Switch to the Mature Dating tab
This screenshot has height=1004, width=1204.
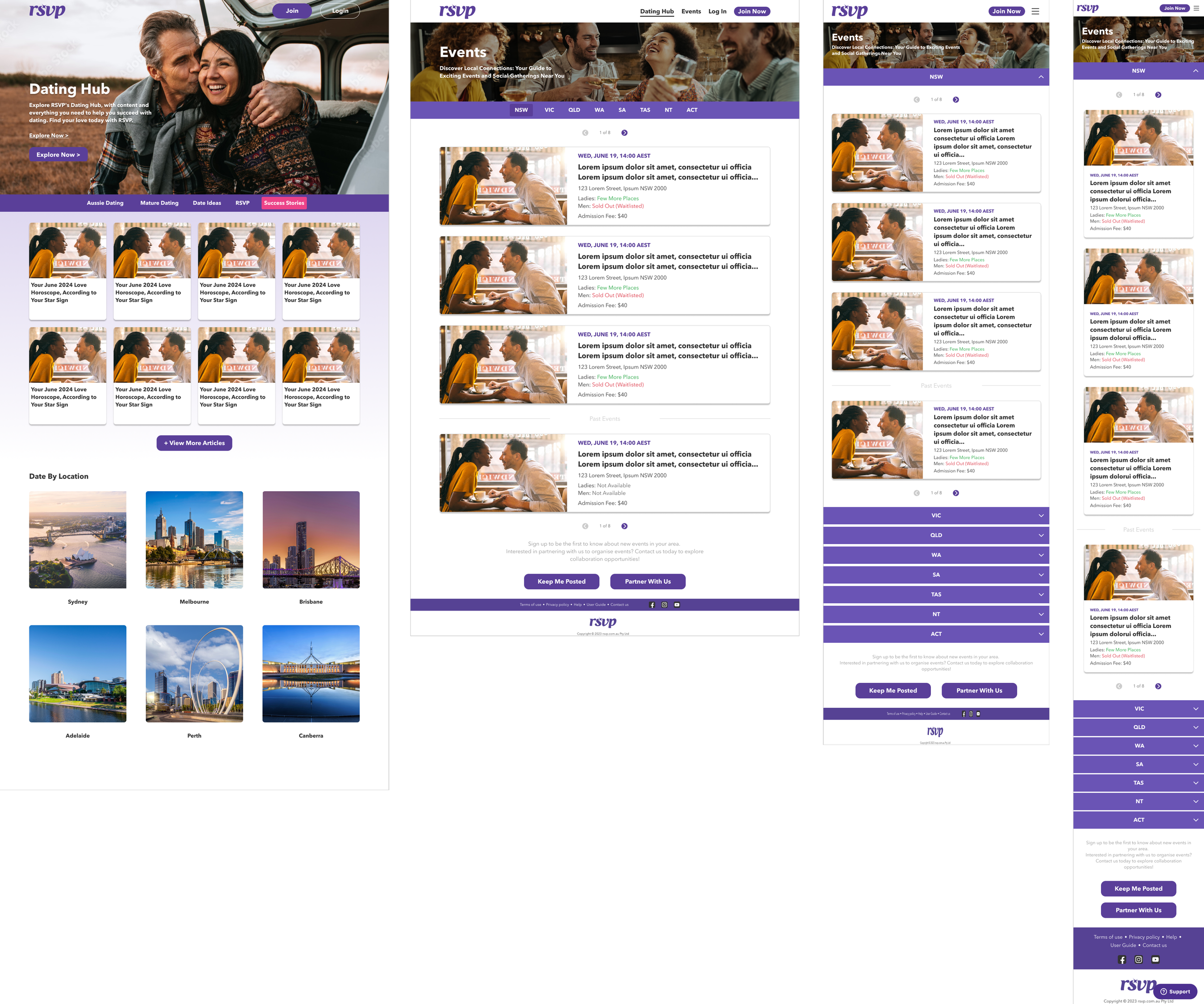pos(159,203)
